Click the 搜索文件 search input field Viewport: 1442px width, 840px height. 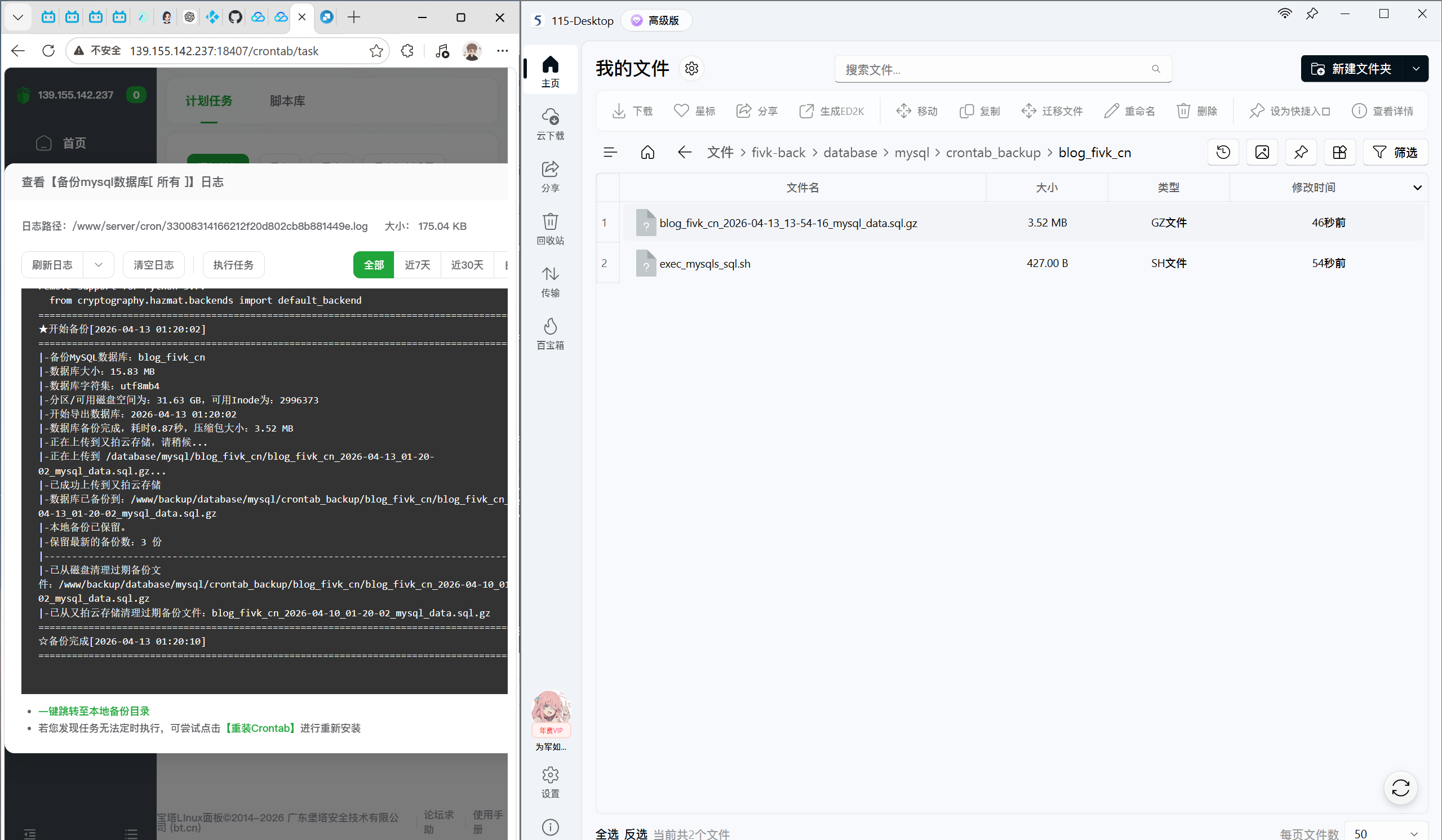(x=996, y=69)
